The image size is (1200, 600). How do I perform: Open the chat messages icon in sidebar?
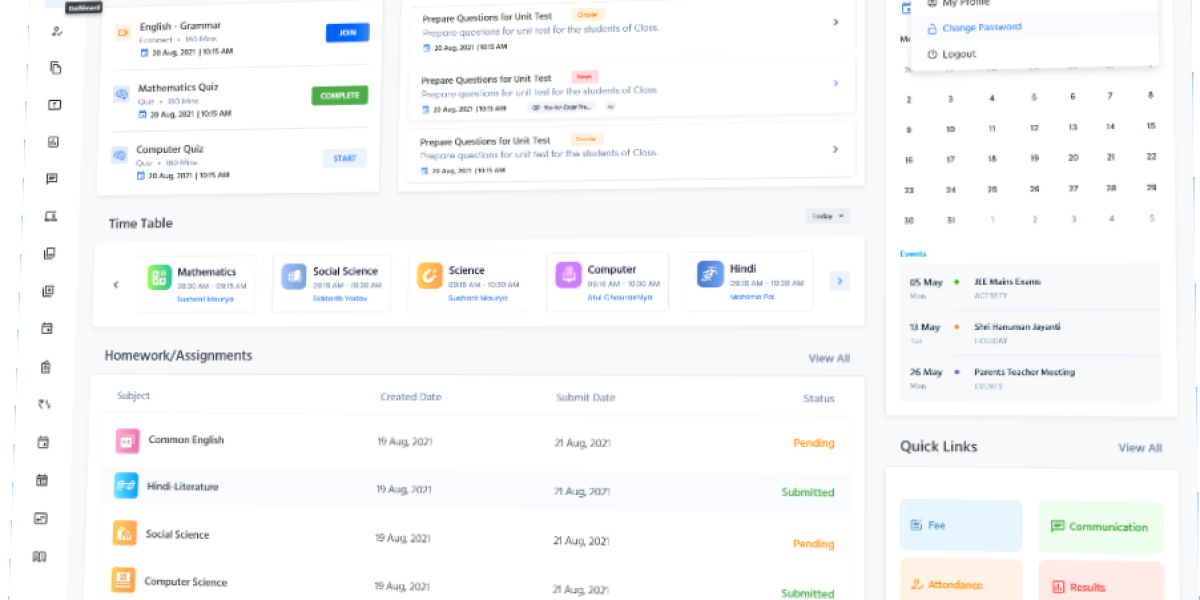[x=52, y=179]
